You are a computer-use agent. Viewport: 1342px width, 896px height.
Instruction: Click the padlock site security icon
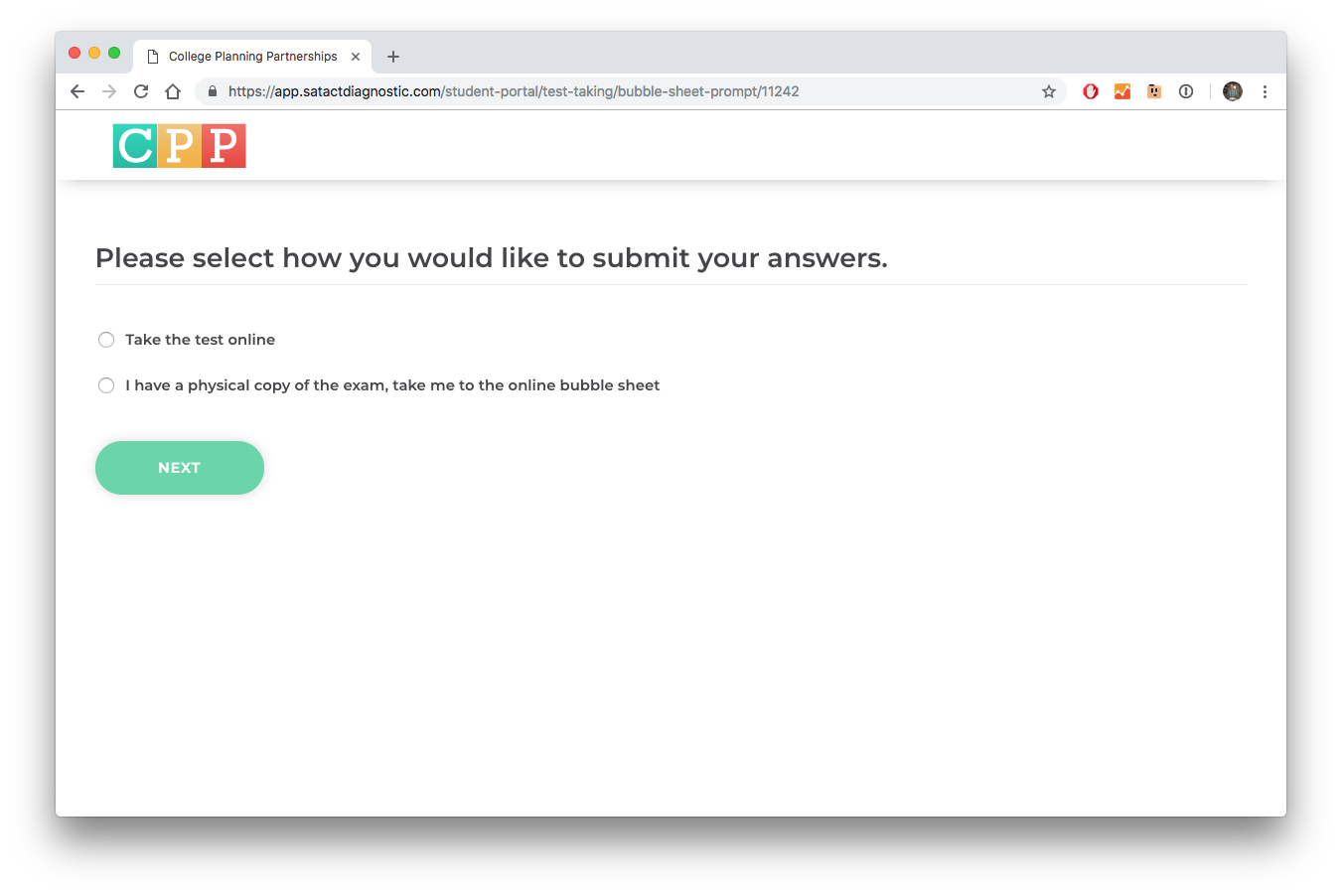point(212,91)
